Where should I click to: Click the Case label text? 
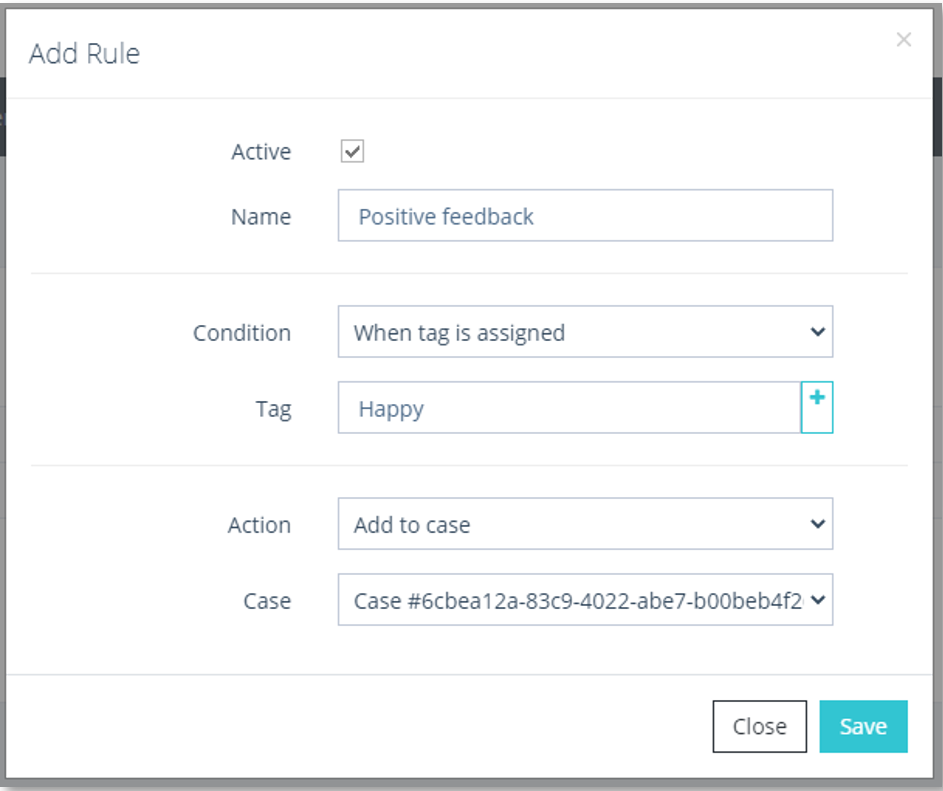(267, 601)
